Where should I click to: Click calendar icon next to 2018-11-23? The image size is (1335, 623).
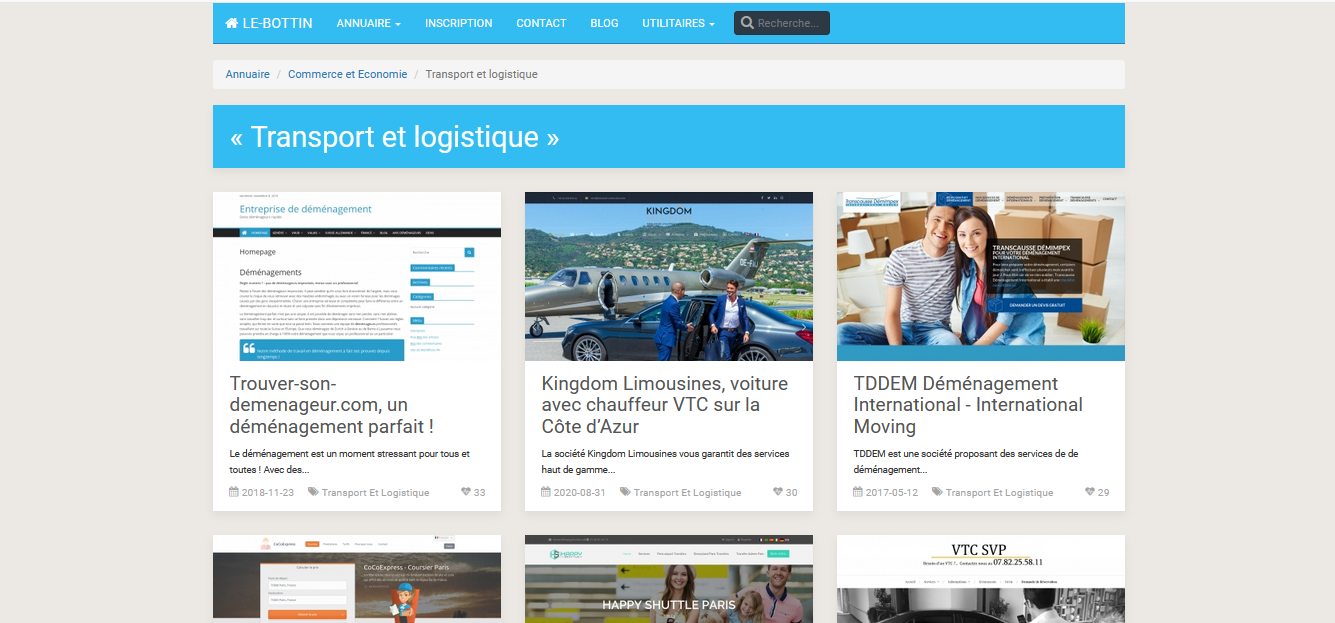[x=234, y=492]
